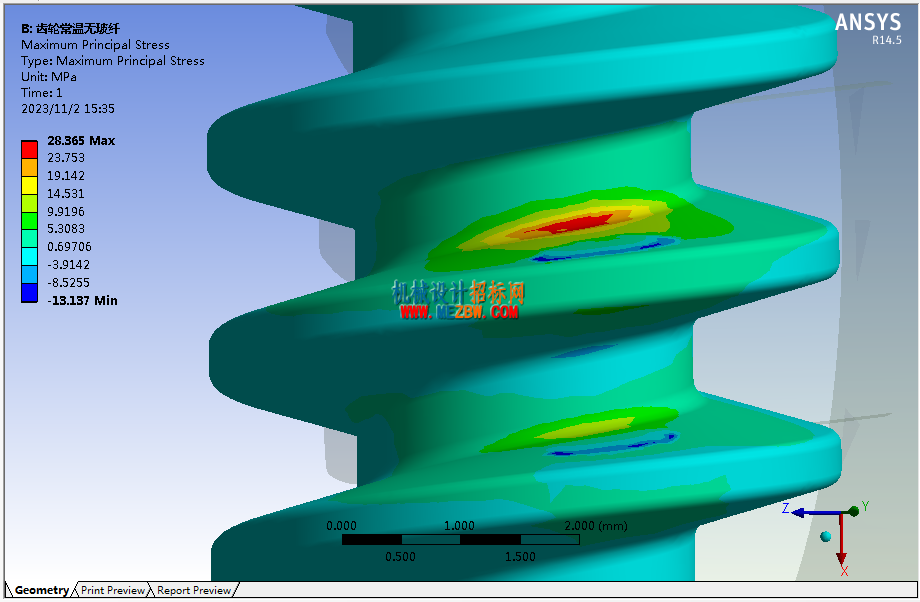The height and width of the screenshot is (602, 920).
Task: Click the yellow legend color band
Action: (x=29, y=185)
